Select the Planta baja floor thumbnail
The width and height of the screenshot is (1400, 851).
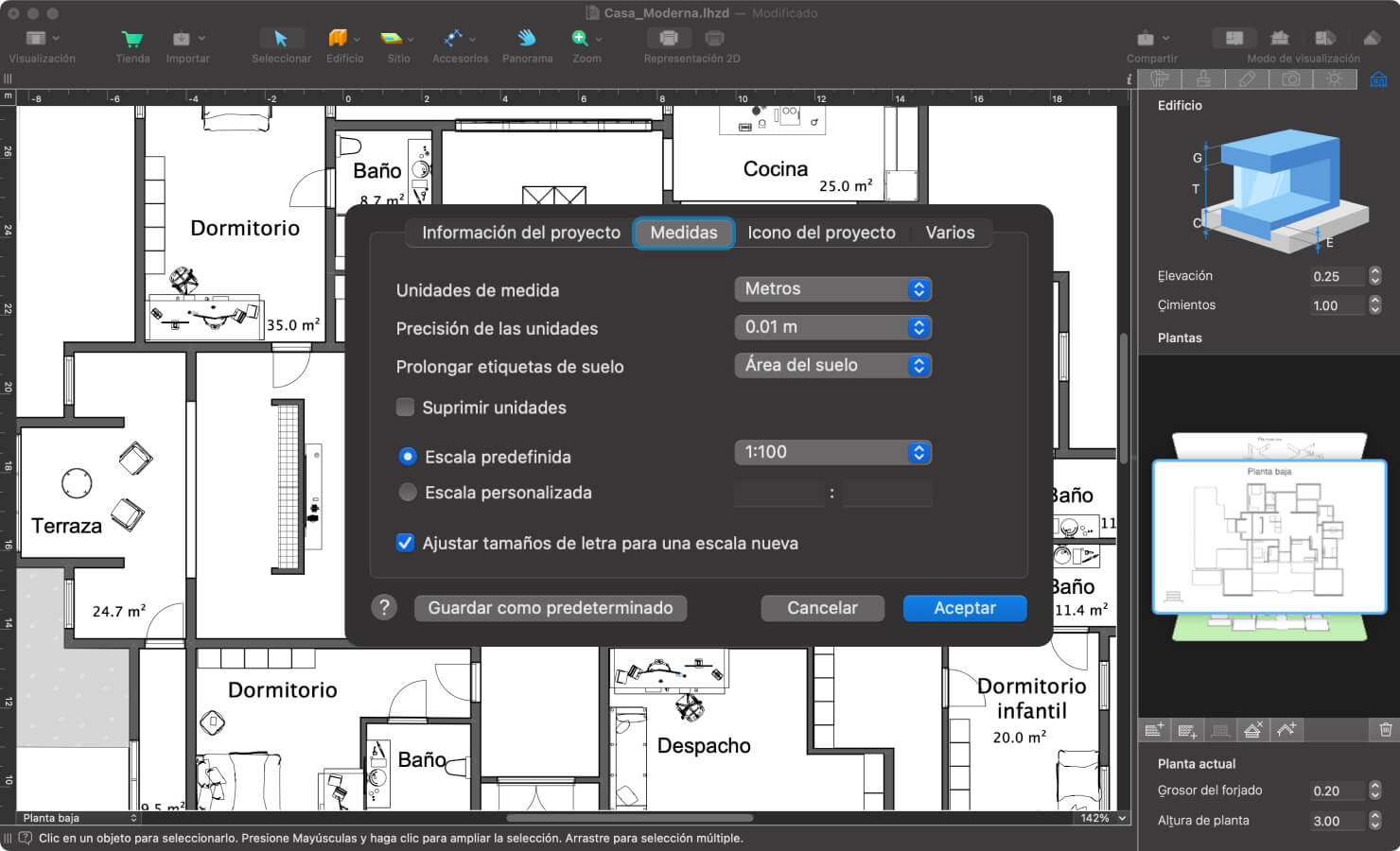tap(1269, 537)
